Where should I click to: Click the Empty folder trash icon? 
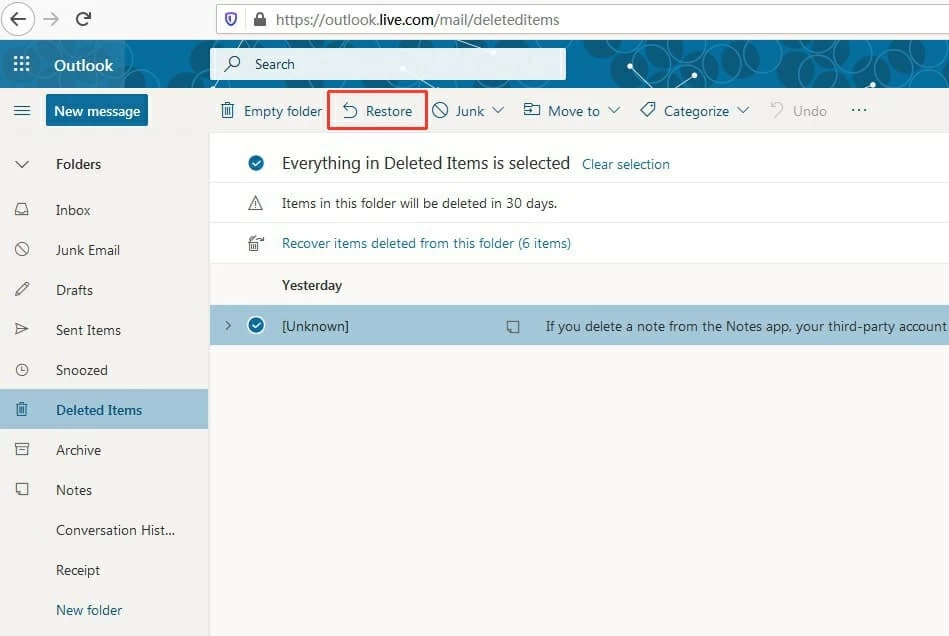point(228,111)
